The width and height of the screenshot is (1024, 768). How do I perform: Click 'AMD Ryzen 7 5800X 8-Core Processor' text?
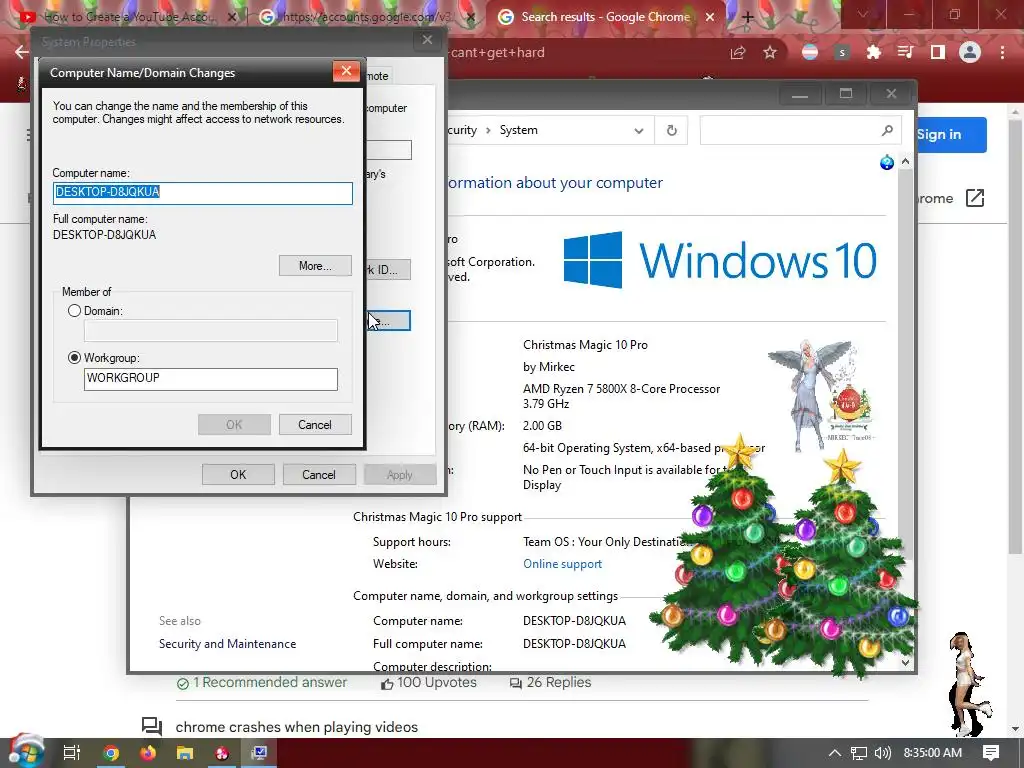click(621, 389)
